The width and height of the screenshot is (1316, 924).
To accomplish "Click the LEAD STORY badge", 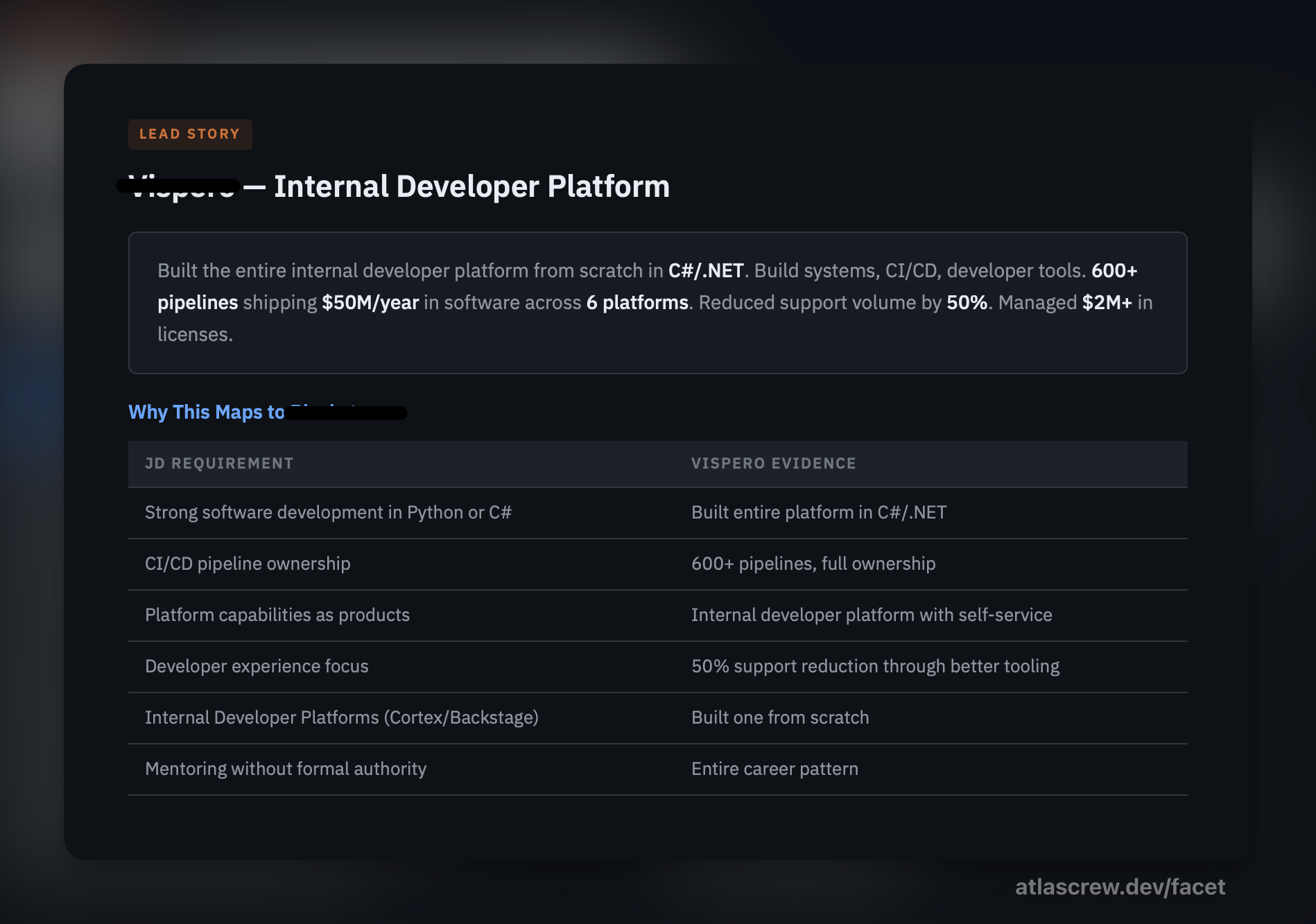I will tap(189, 134).
